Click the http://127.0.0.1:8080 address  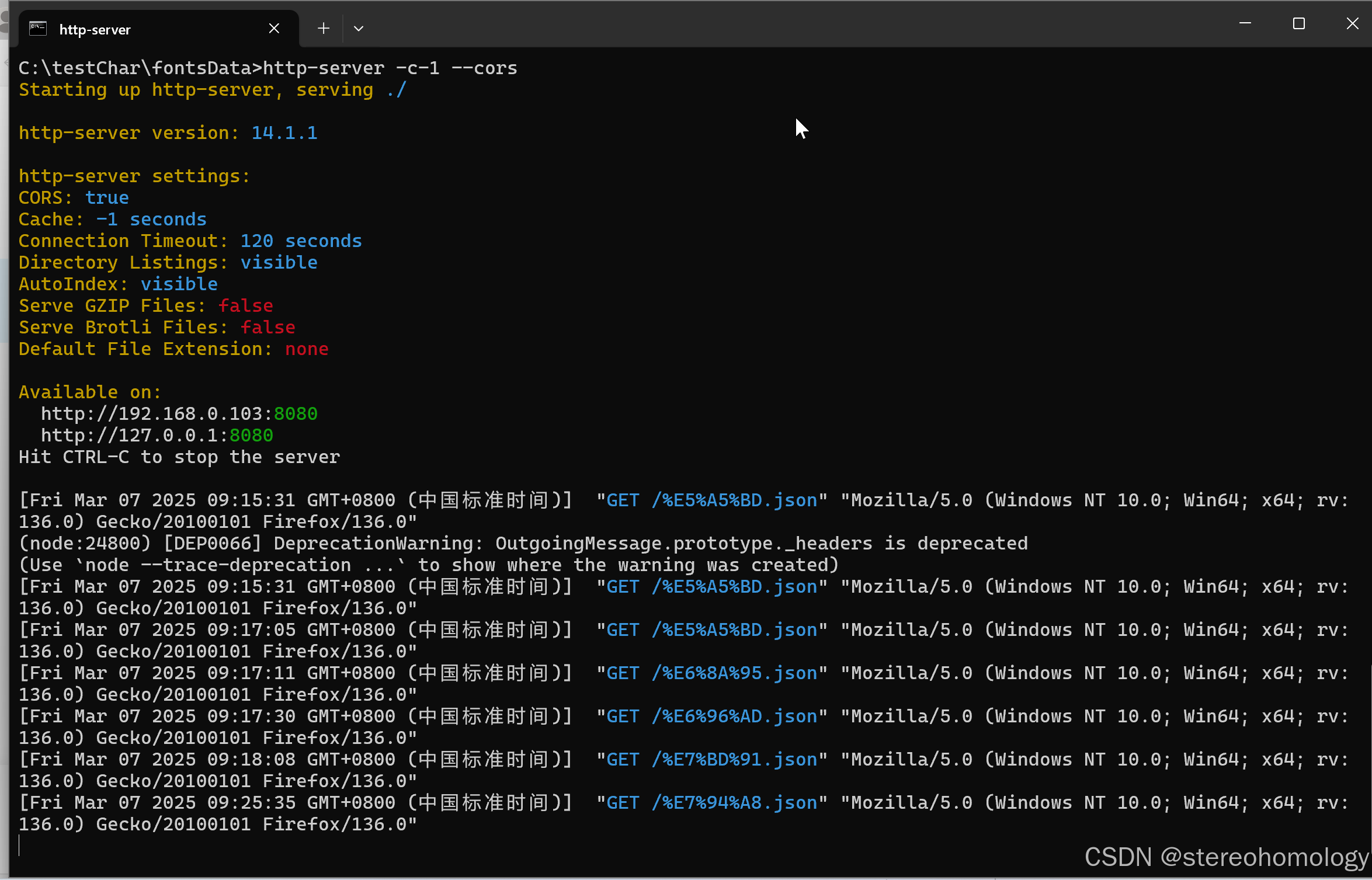[157, 436]
